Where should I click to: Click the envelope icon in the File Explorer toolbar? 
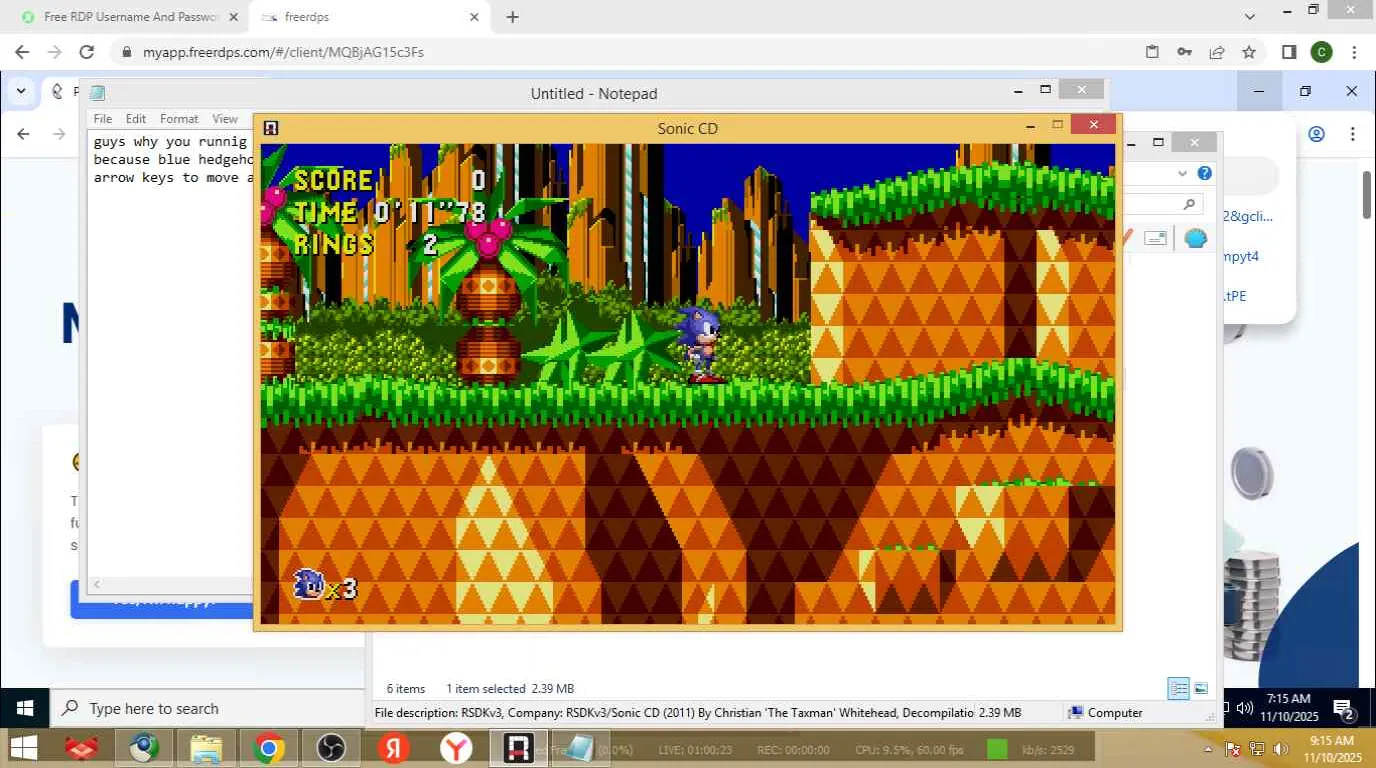tap(1156, 238)
